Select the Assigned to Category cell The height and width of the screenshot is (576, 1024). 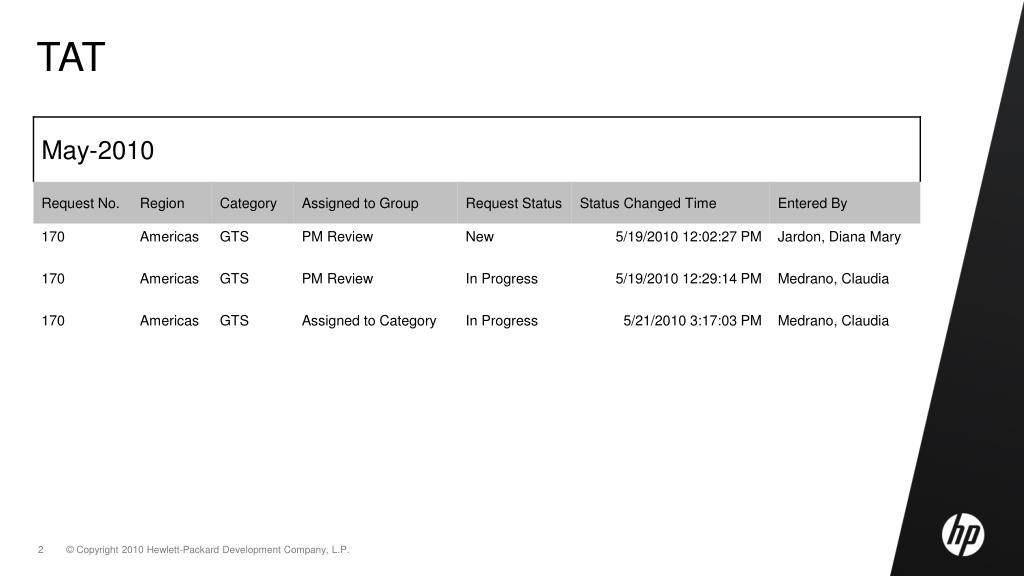pyautogui.click(x=369, y=321)
